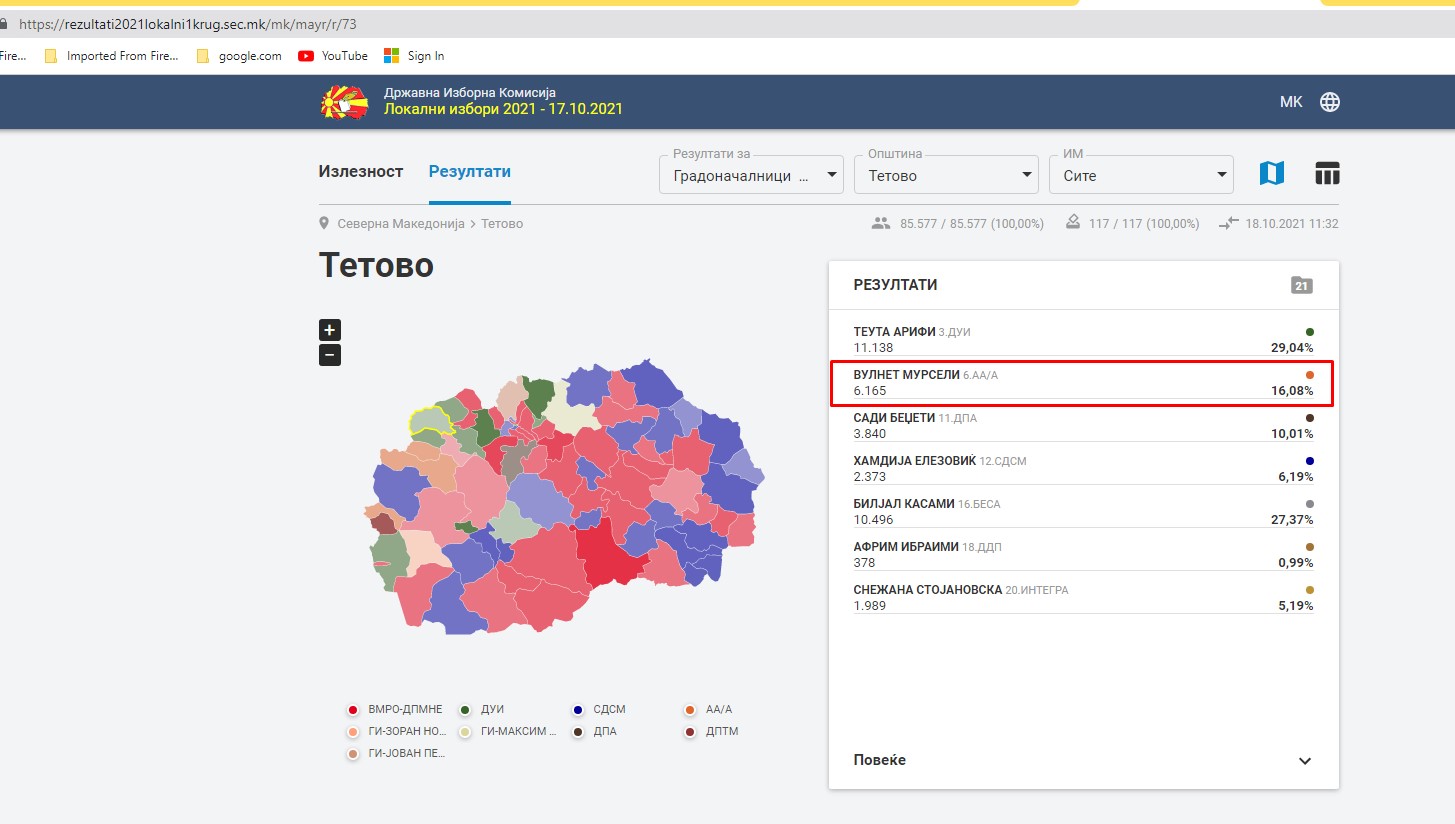Open the Општина dropdown showing Тетово

coord(945,176)
